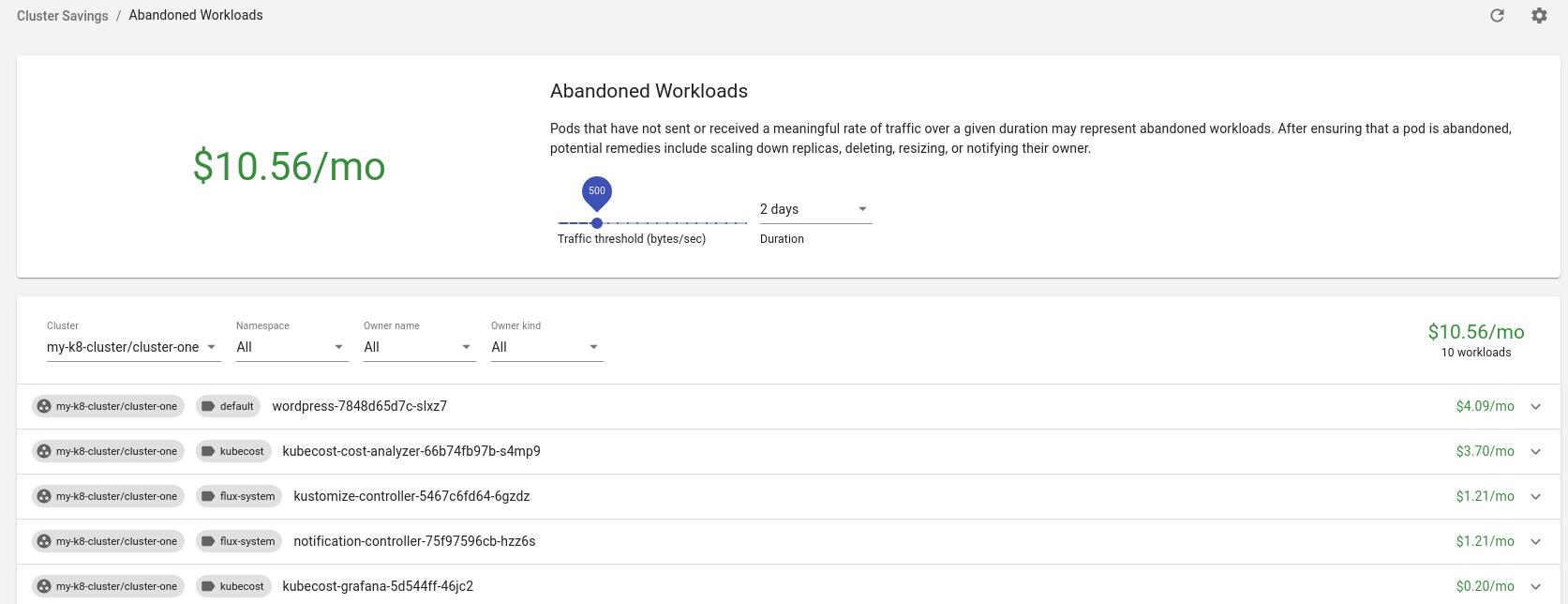Expand the wordpress-7848d65d7c-slxz7 row
The height and width of the screenshot is (604, 1568).
click(1535, 406)
